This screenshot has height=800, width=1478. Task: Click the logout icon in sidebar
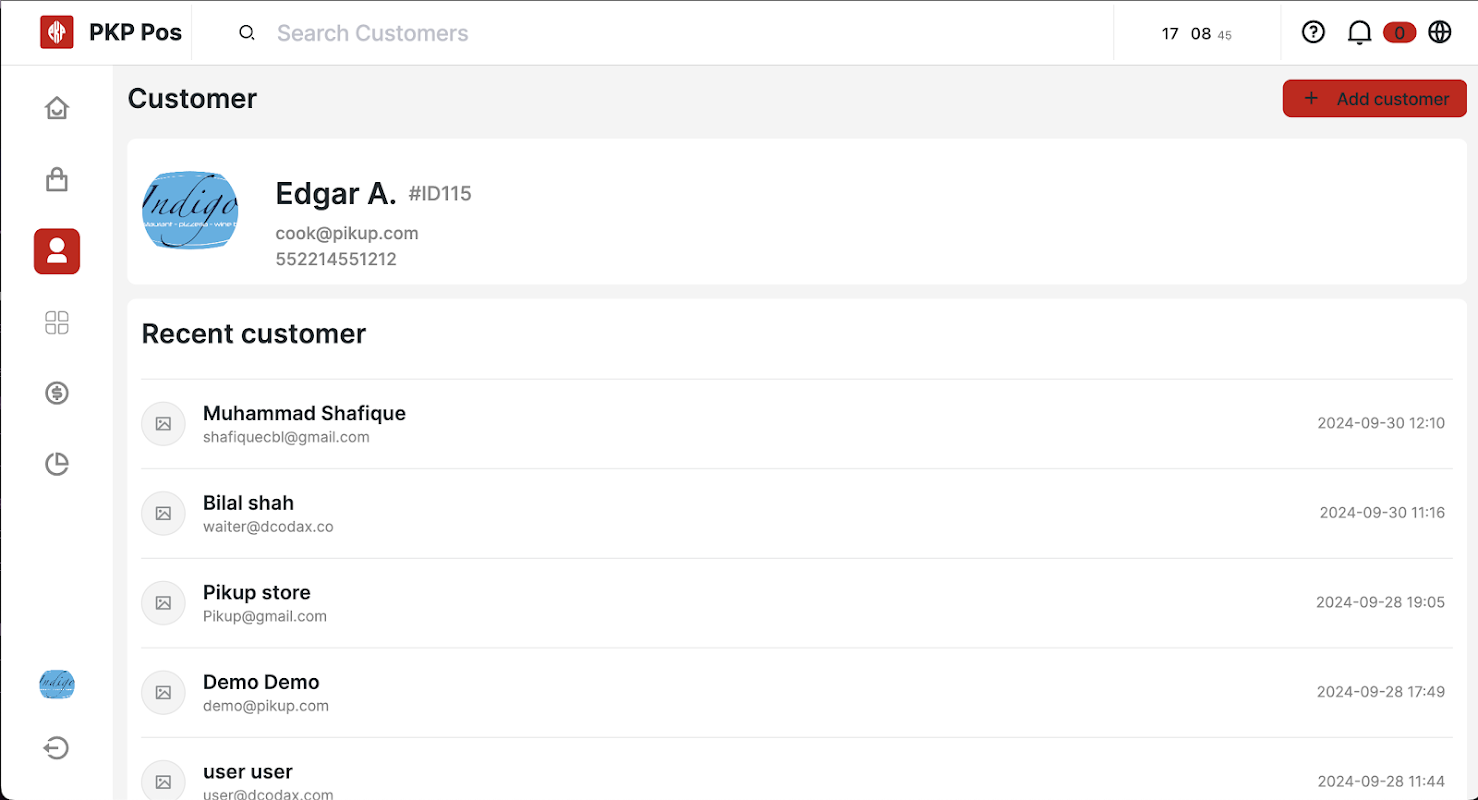[57, 748]
